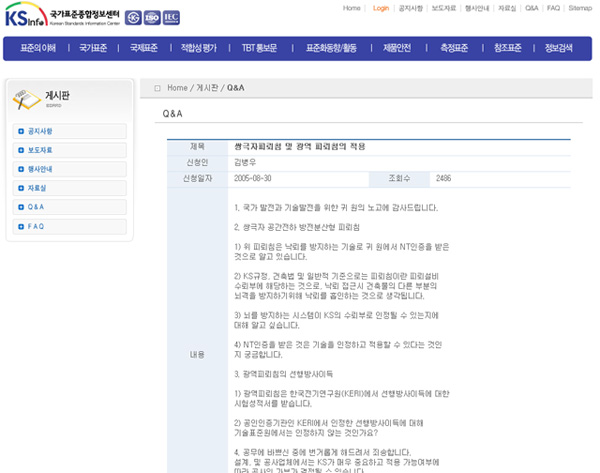Click the notebook icon beside 게시판
This screenshot has height=473, width=600.
pos(25,98)
